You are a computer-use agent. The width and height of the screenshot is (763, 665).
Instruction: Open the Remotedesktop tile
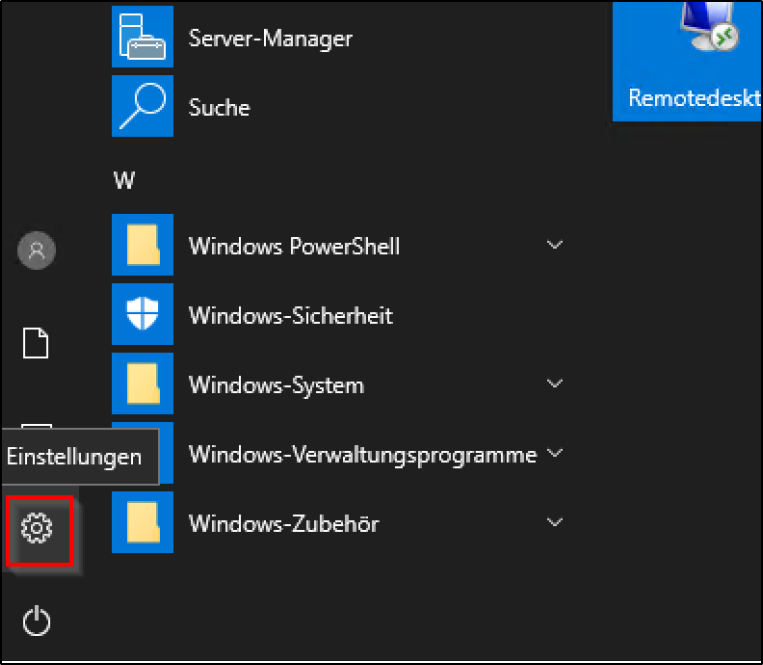point(687,61)
